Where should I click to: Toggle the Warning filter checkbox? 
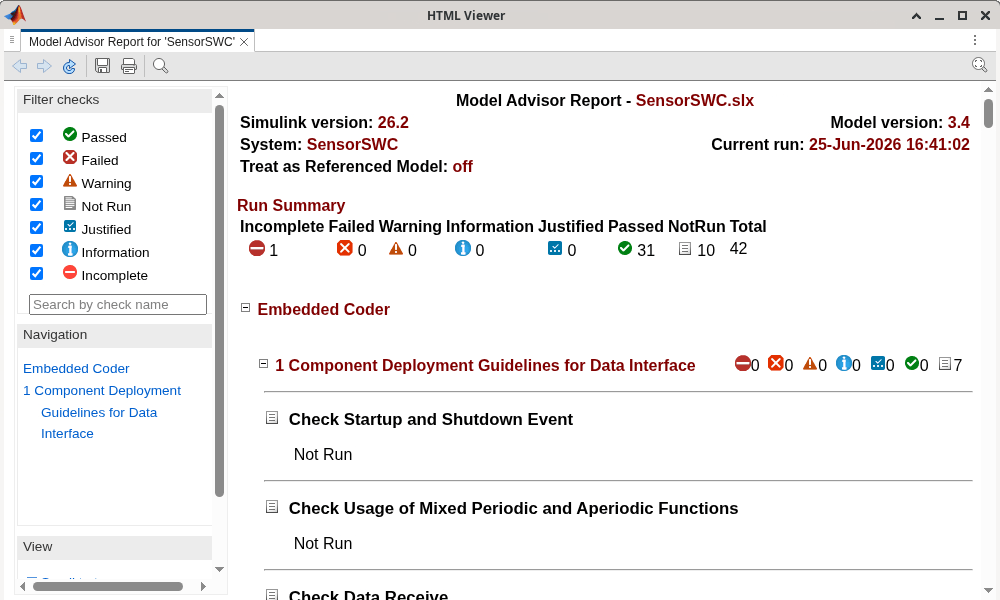36,182
